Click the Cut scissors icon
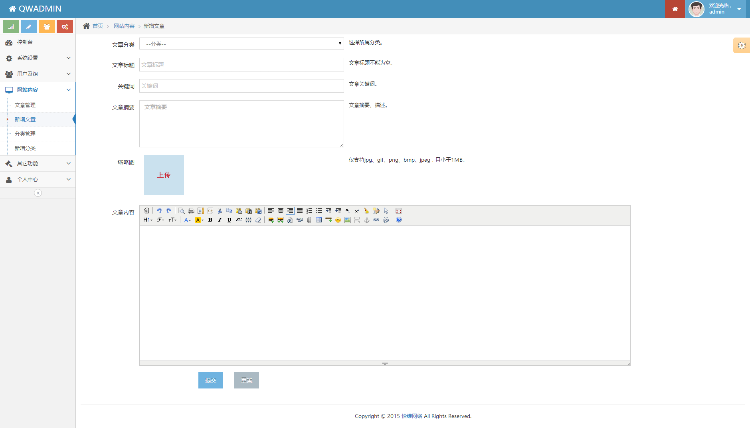This screenshot has width=750, height=428. tap(220, 211)
